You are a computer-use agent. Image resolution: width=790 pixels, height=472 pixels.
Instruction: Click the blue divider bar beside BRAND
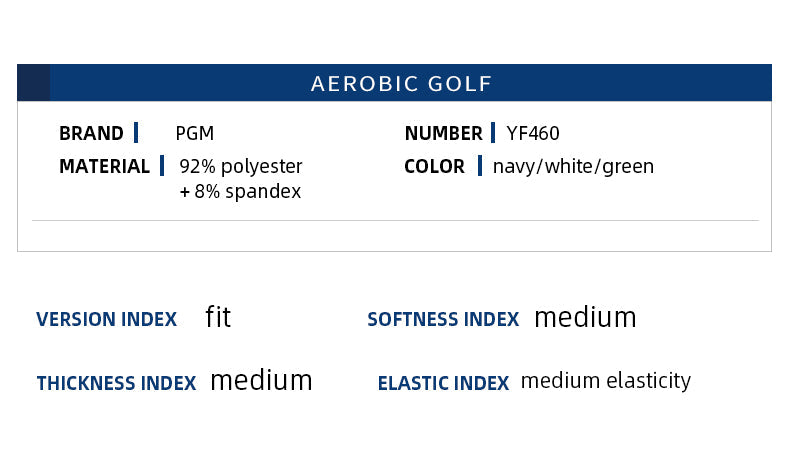tap(136, 133)
